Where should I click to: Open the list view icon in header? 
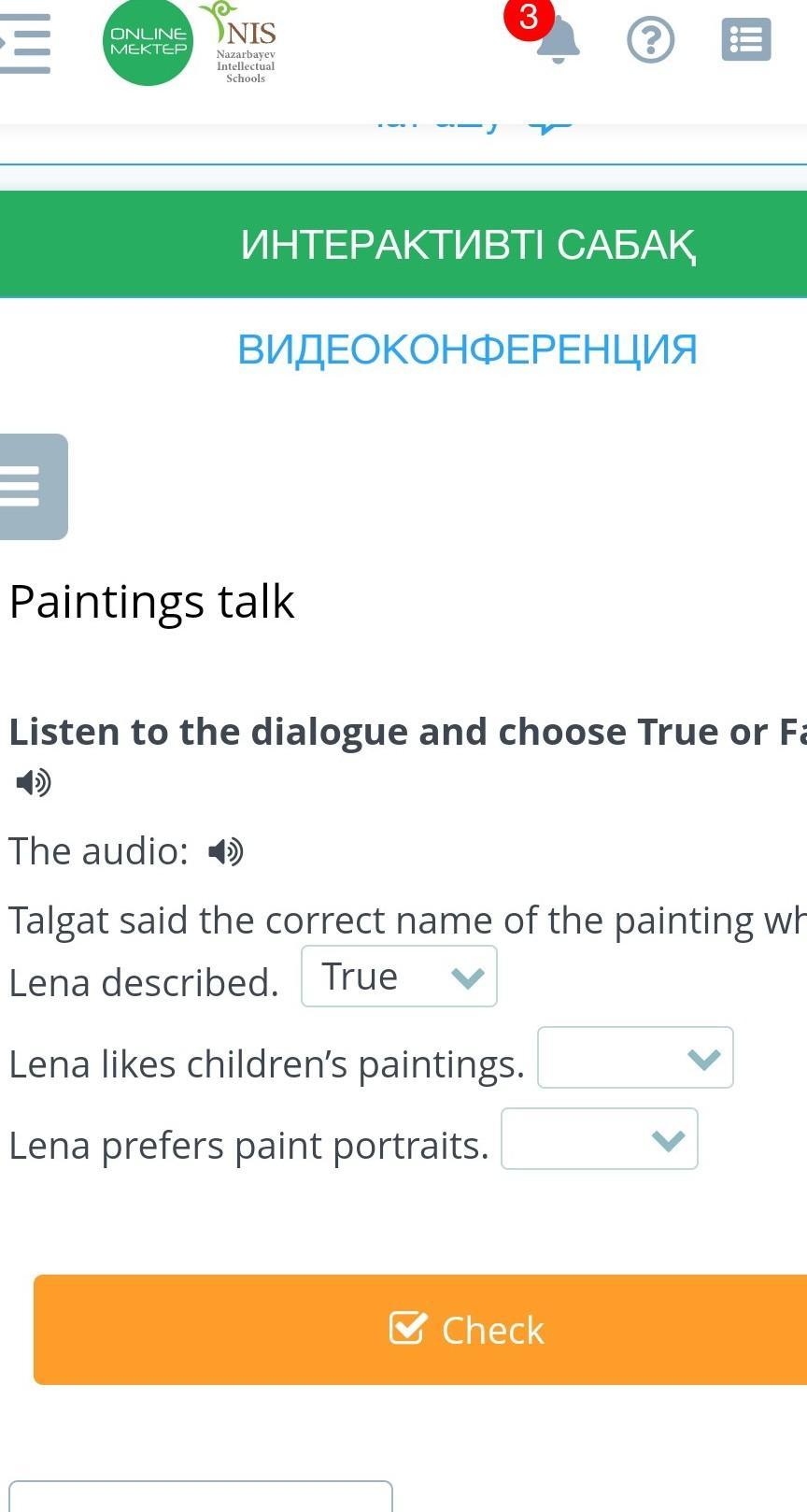point(746,40)
